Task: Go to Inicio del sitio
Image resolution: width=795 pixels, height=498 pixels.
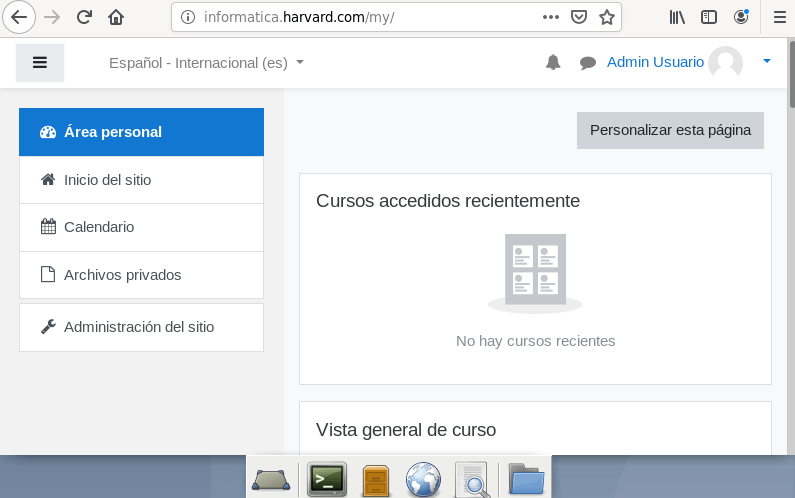Action: point(141,180)
